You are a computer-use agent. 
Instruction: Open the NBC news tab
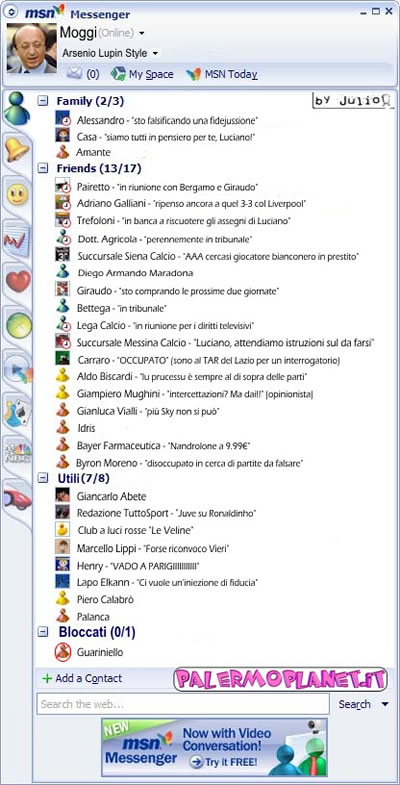pos(18,454)
